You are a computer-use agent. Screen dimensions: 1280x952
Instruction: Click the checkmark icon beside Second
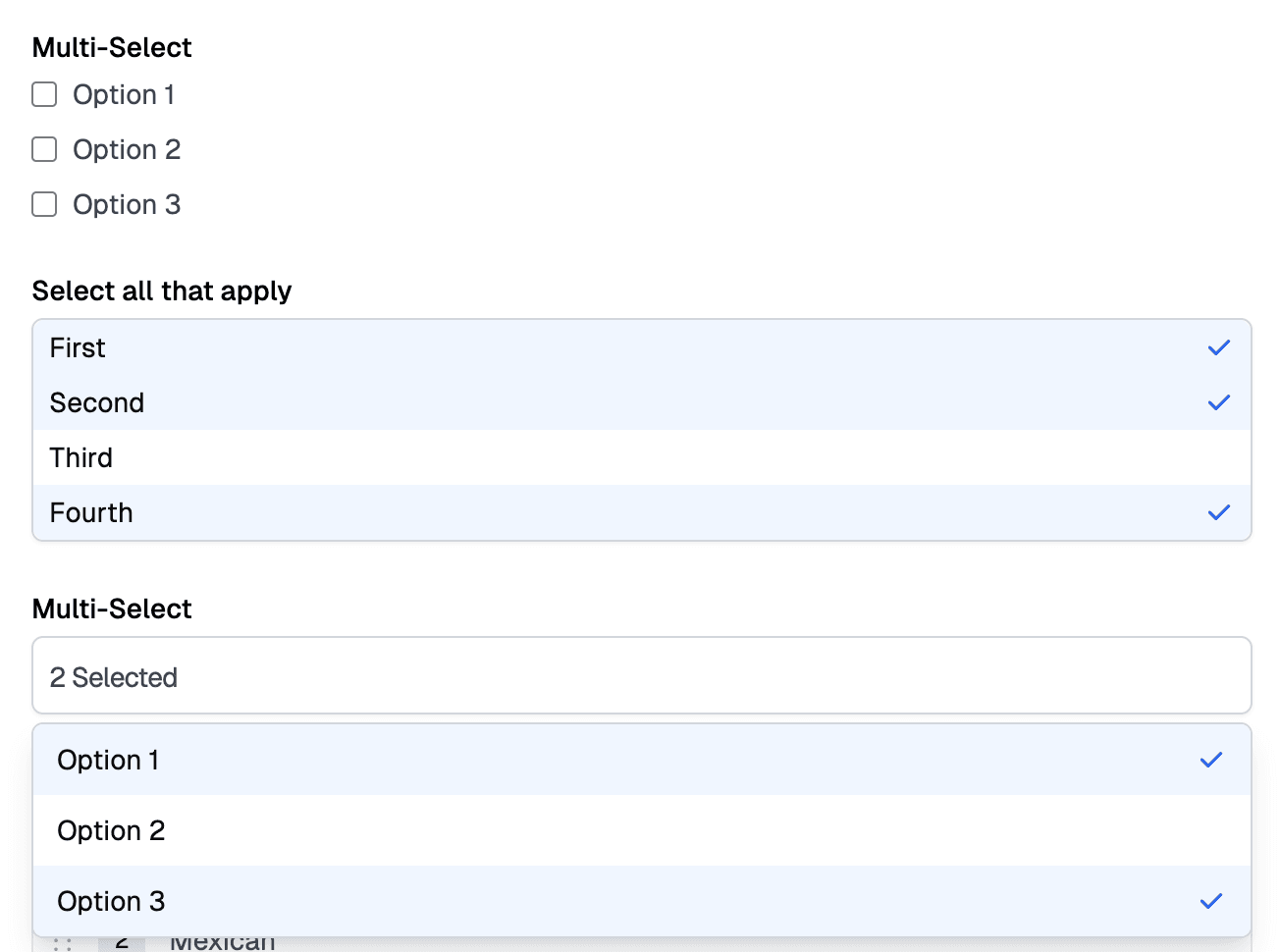click(1219, 402)
